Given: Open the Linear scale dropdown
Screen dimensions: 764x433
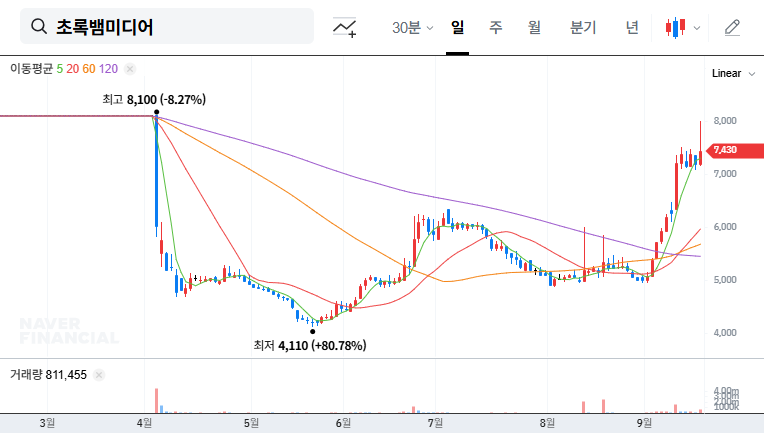Looking at the screenshot, I should 733,74.
